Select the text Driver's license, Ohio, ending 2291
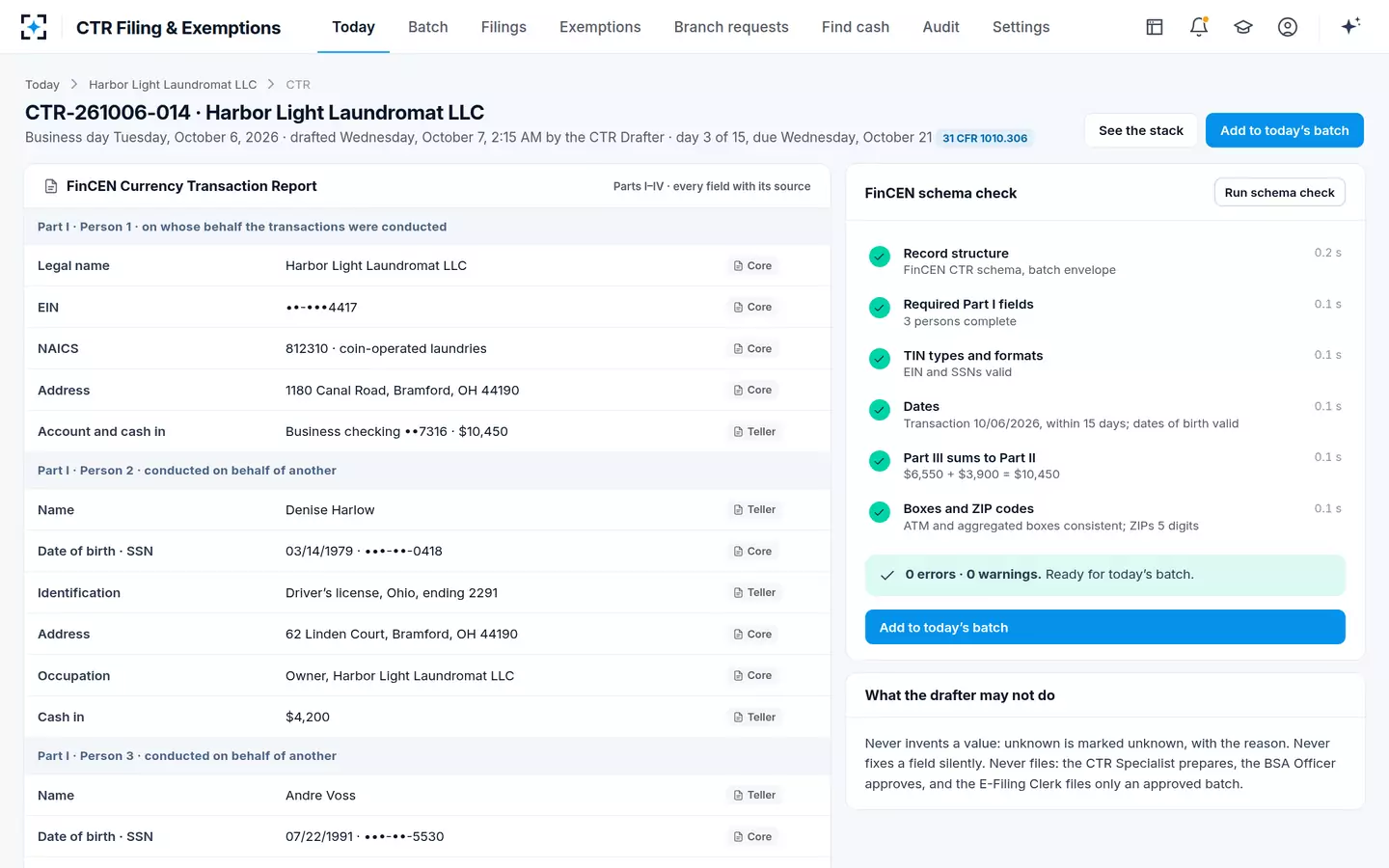1389x868 pixels. (x=392, y=593)
